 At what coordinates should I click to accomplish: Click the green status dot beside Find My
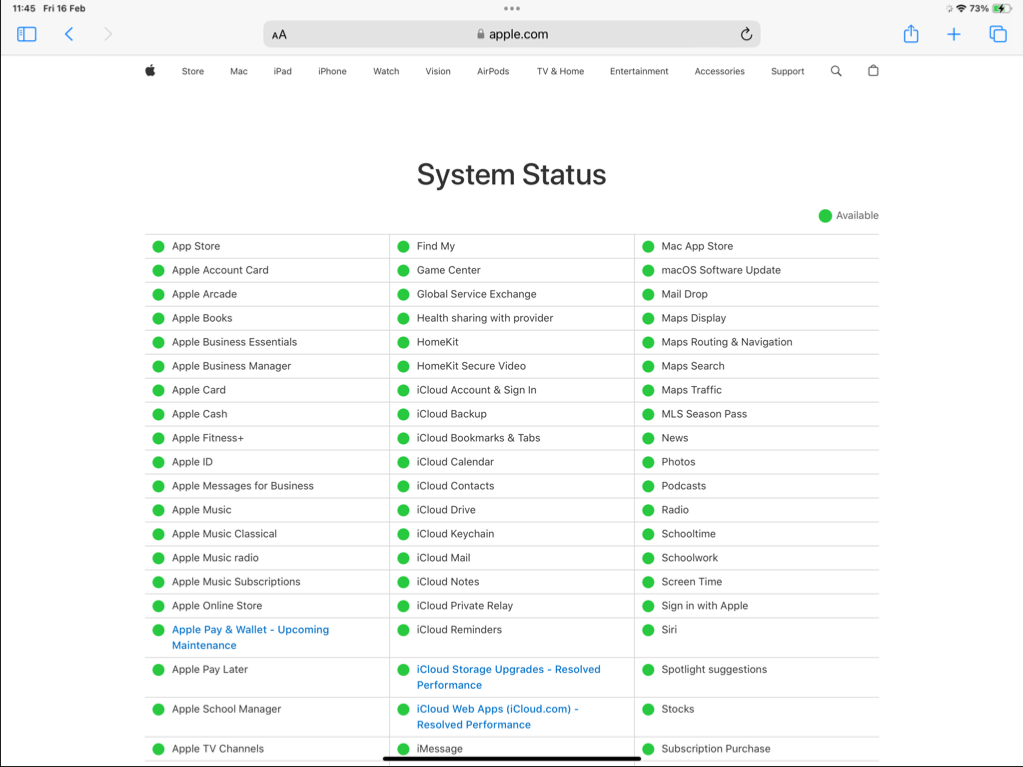click(x=403, y=247)
